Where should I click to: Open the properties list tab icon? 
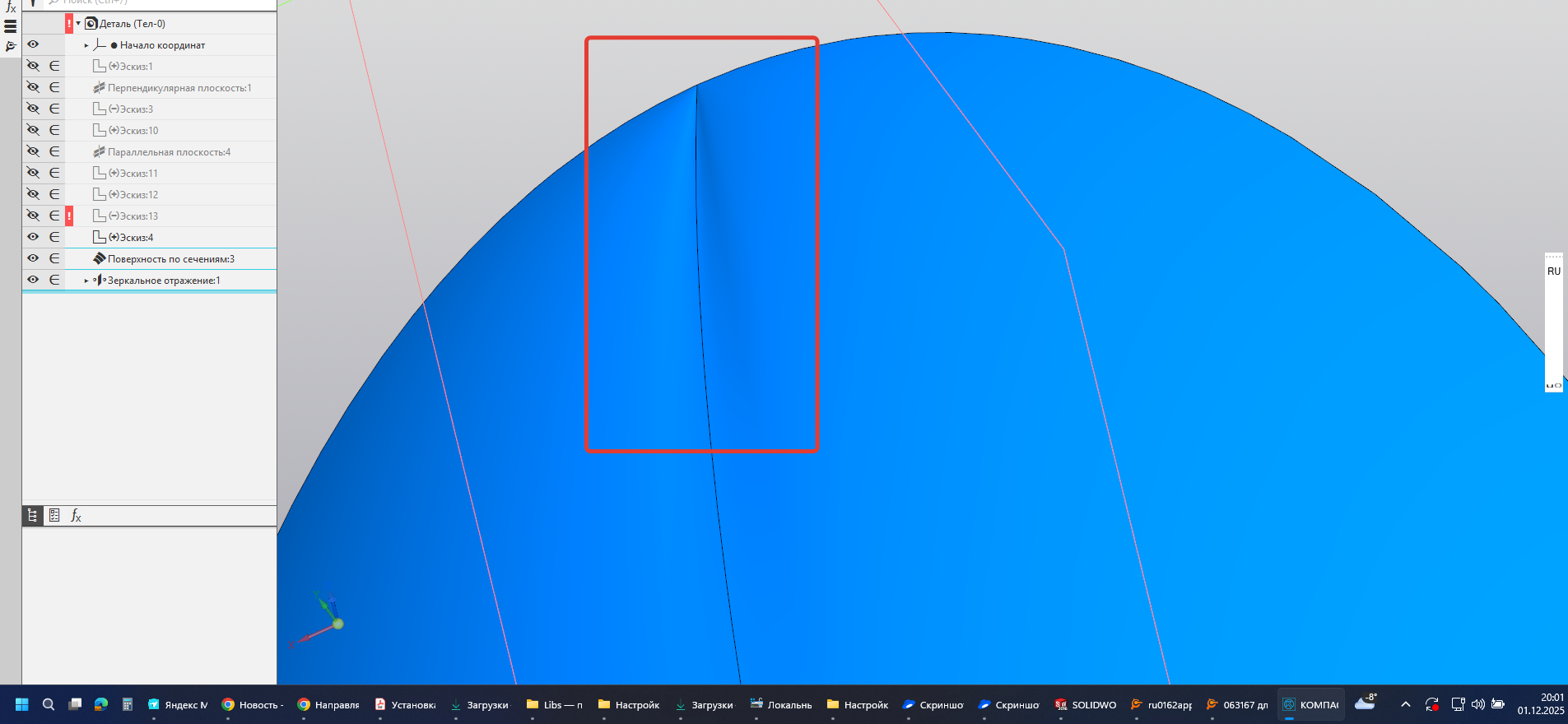(x=54, y=516)
